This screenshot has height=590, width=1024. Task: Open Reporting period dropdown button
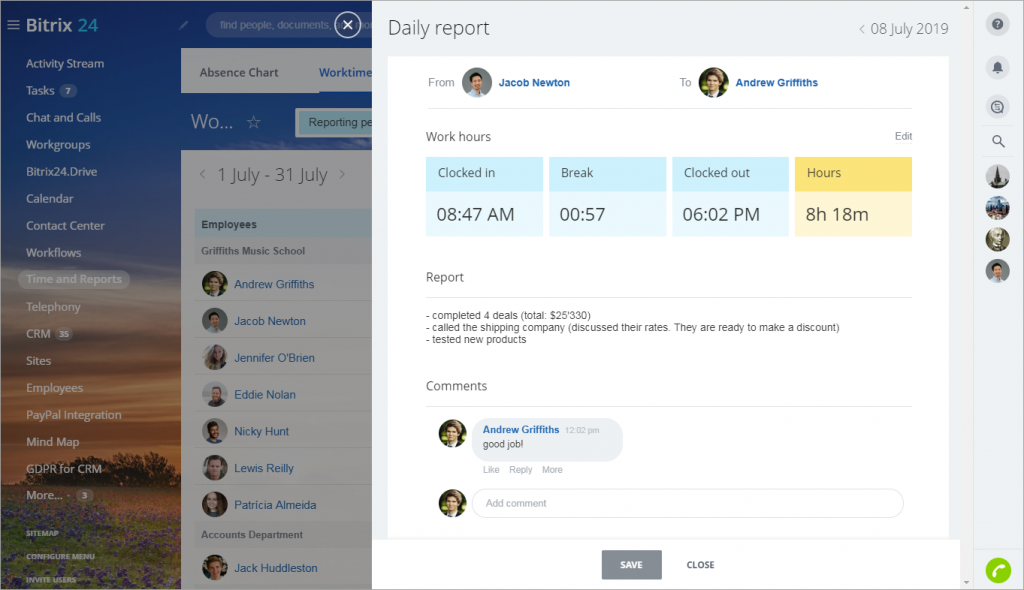334,122
